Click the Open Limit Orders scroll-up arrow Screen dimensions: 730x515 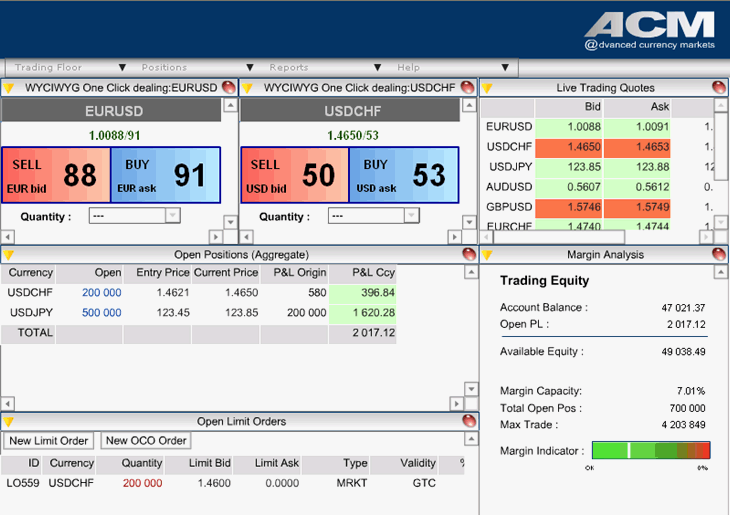pyautogui.click(x=471, y=439)
